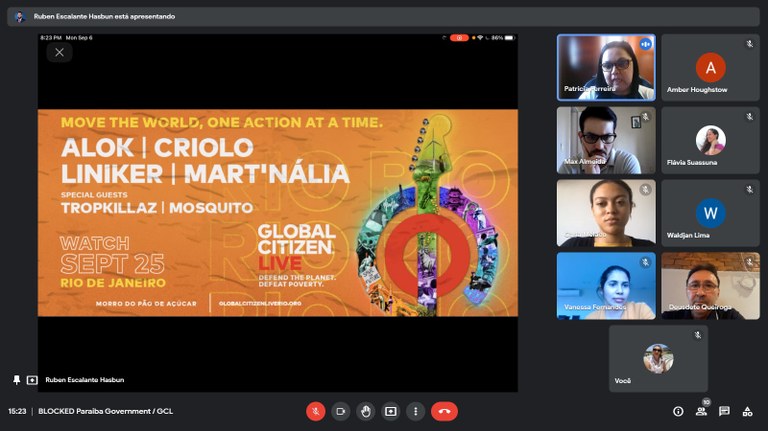Open the meeting details info icon
768x431 pixels.
coord(678,411)
